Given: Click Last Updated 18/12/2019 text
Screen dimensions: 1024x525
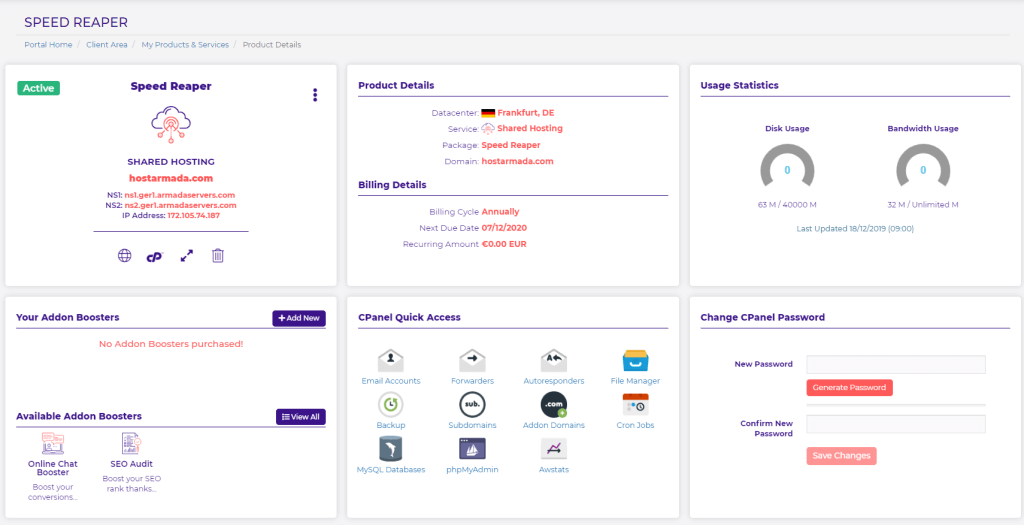Looking at the screenshot, I should (855, 229).
